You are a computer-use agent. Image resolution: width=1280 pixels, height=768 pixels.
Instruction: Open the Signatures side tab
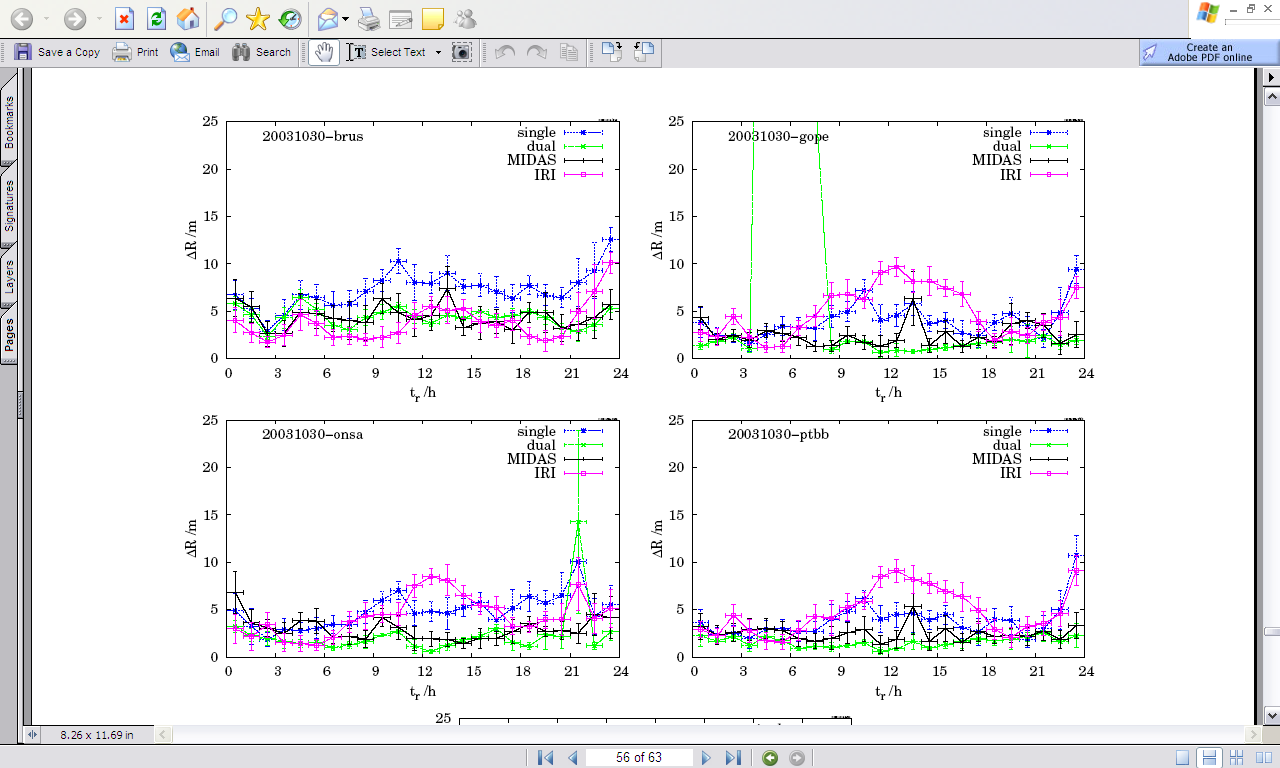click(x=9, y=205)
